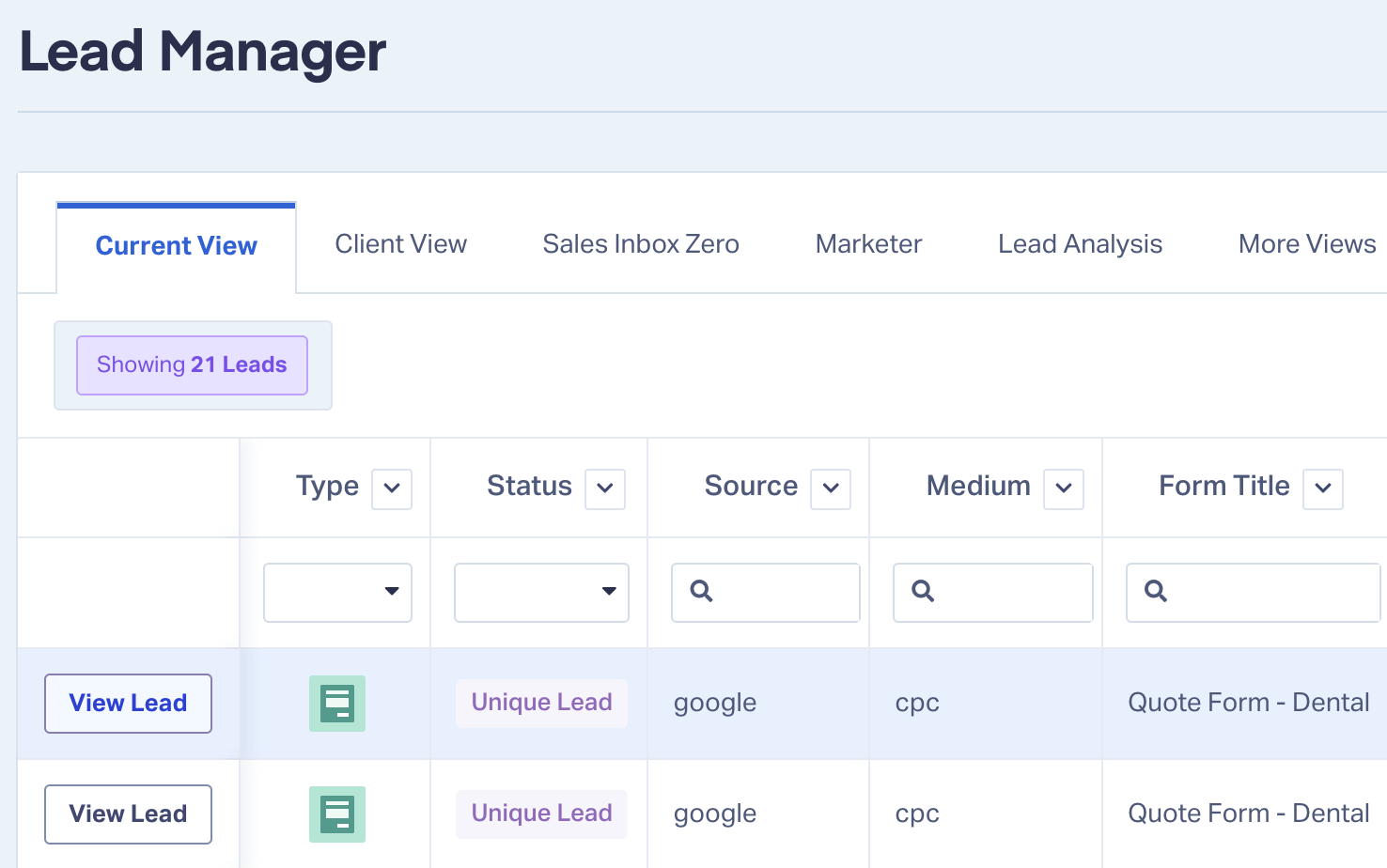Focus the Form Title search input field

(x=1254, y=592)
